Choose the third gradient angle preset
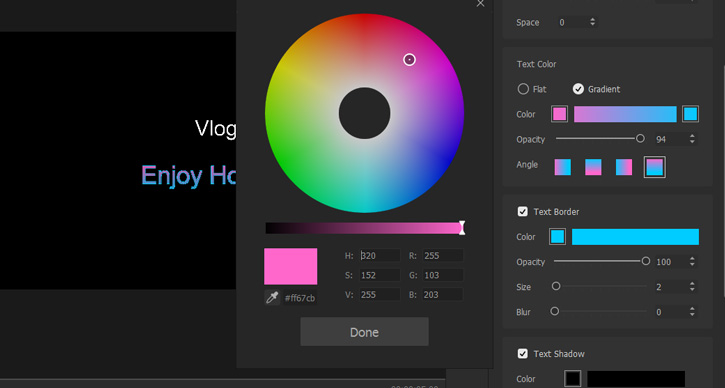Screen dimensions: 725x388 coord(624,167)
